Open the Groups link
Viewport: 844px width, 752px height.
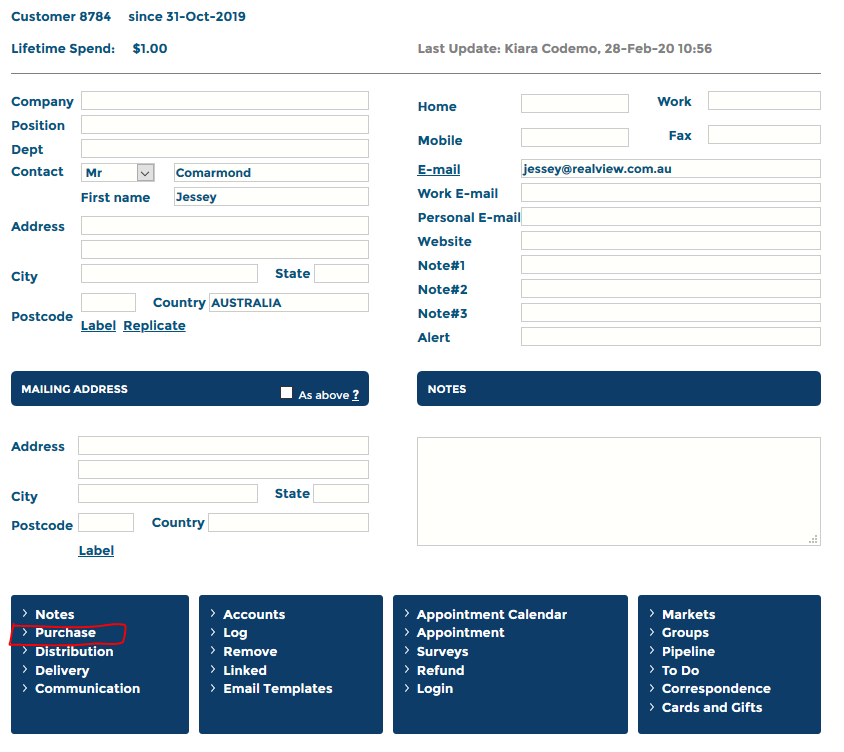[x=685, y=633]
